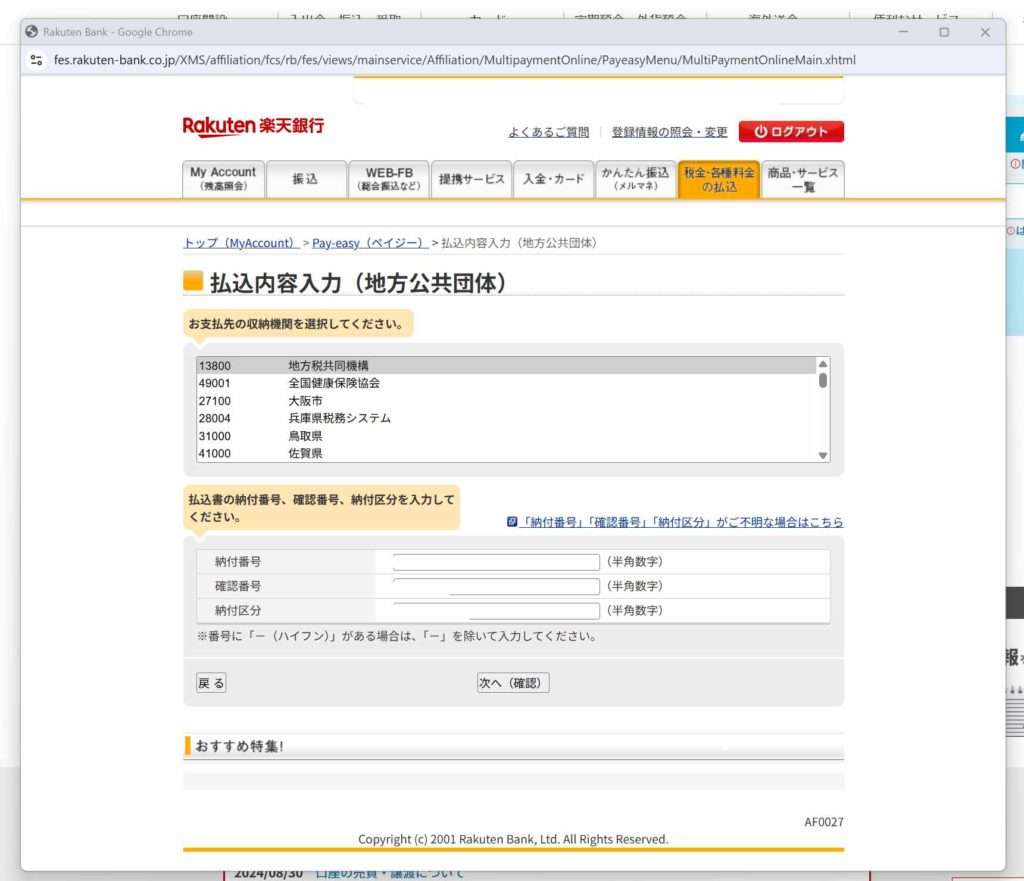1024x881 pixels.
Task: Open the 振込 transfer tab
Action: tap(305, 179)
